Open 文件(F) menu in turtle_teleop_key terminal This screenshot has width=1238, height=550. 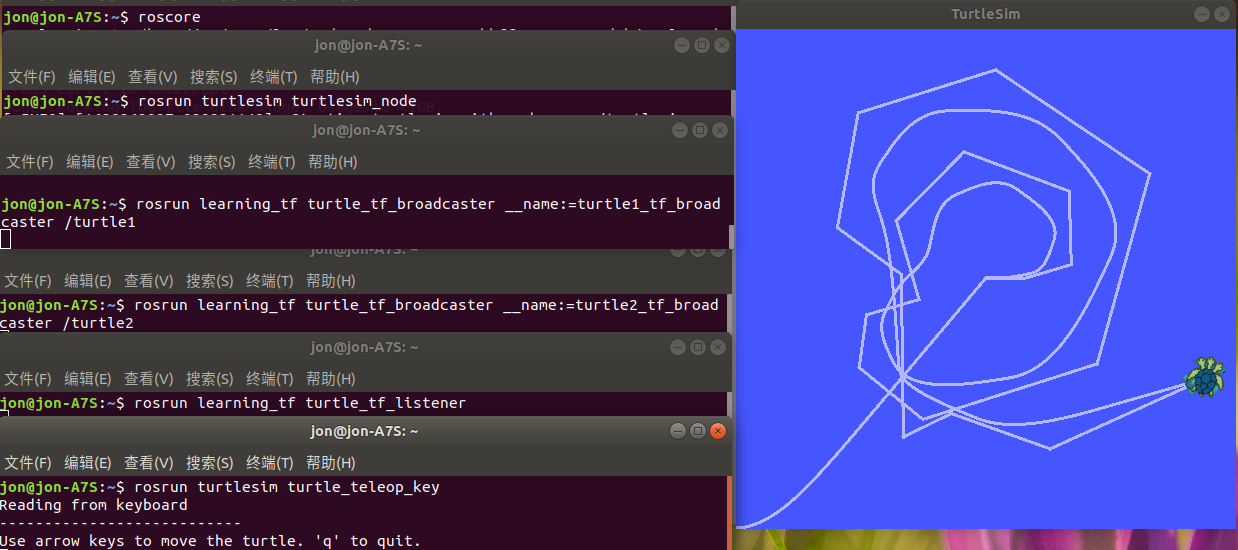[x=28, y=463]
